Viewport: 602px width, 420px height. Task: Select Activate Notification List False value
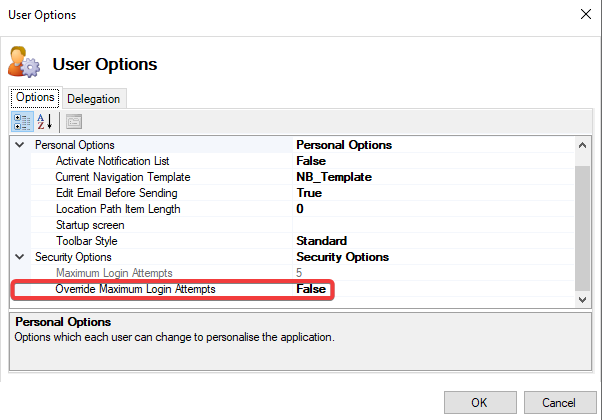311,161
